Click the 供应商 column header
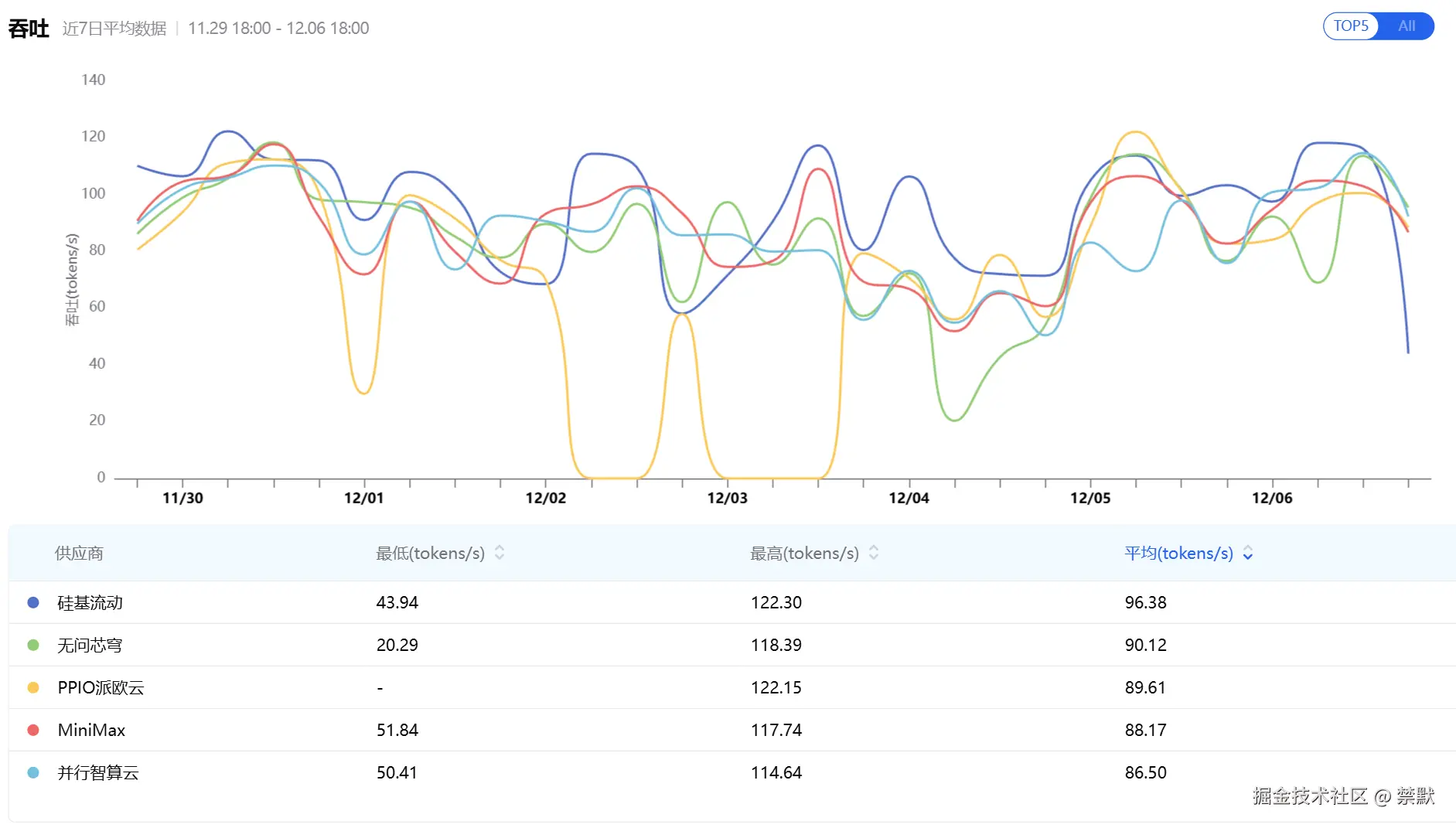Image resolution: width=1456 pixels, height=828 pixels. coord(79,554)
